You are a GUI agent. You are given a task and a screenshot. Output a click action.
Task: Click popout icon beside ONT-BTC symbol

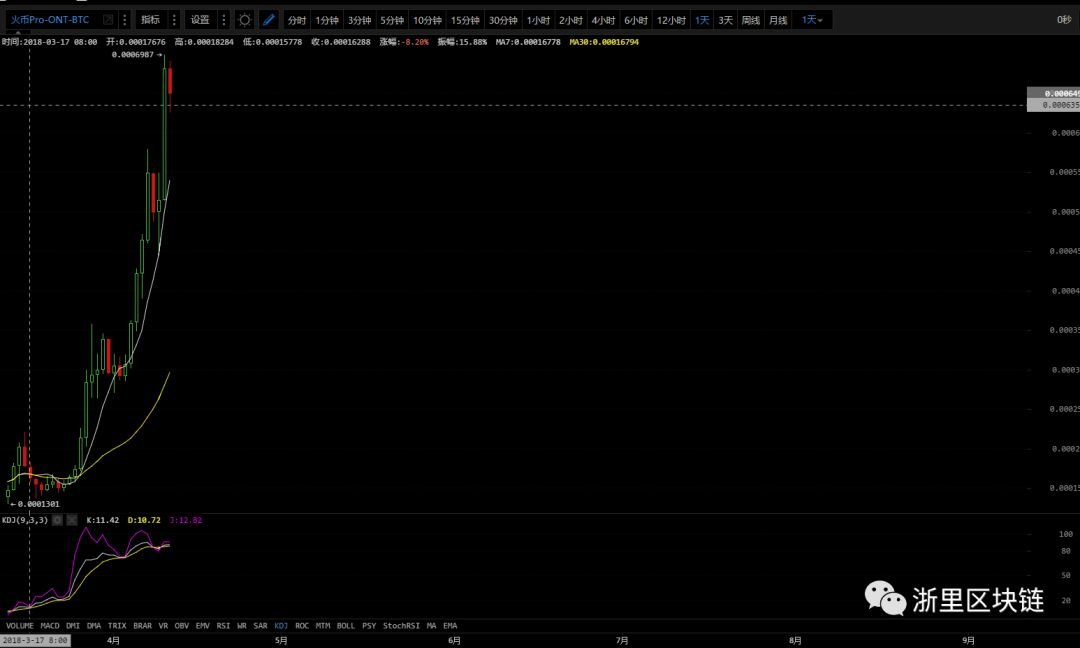coord(107,20)
